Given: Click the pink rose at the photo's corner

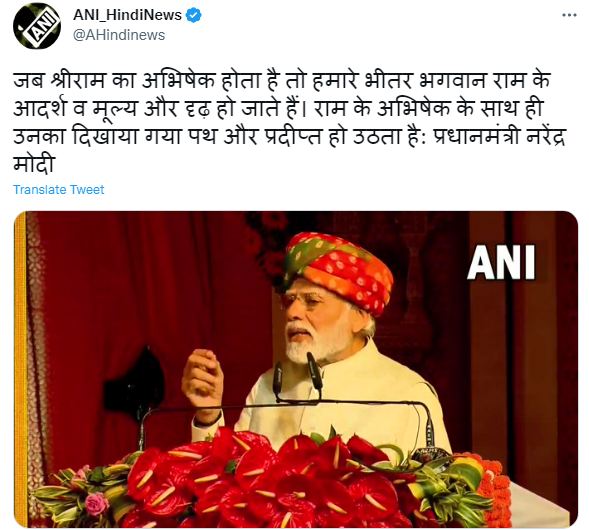Looking at the screenshot, I should pos(96,504).
